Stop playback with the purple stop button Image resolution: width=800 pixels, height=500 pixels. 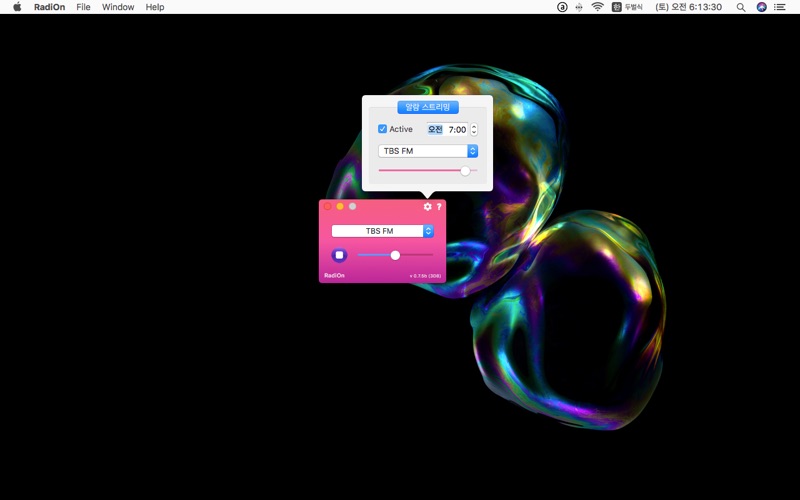pyautogui.click(x=339, y=255)
